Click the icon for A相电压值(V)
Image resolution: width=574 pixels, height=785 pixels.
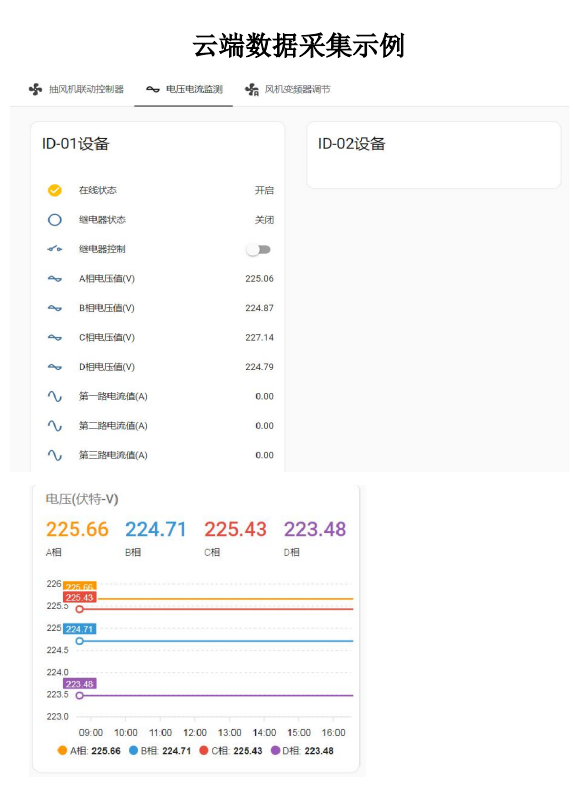pos(55,279)
